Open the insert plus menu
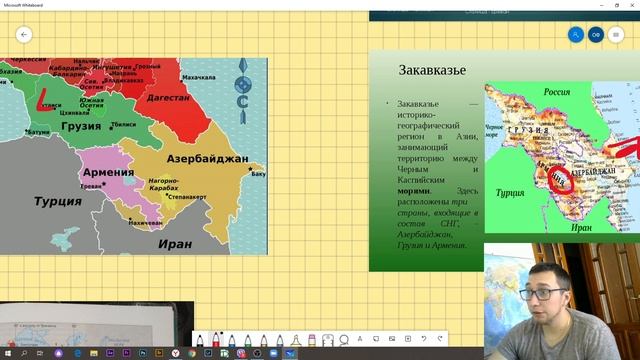The height and width of the screenshot is (360, 640). (x=408, y=339)
